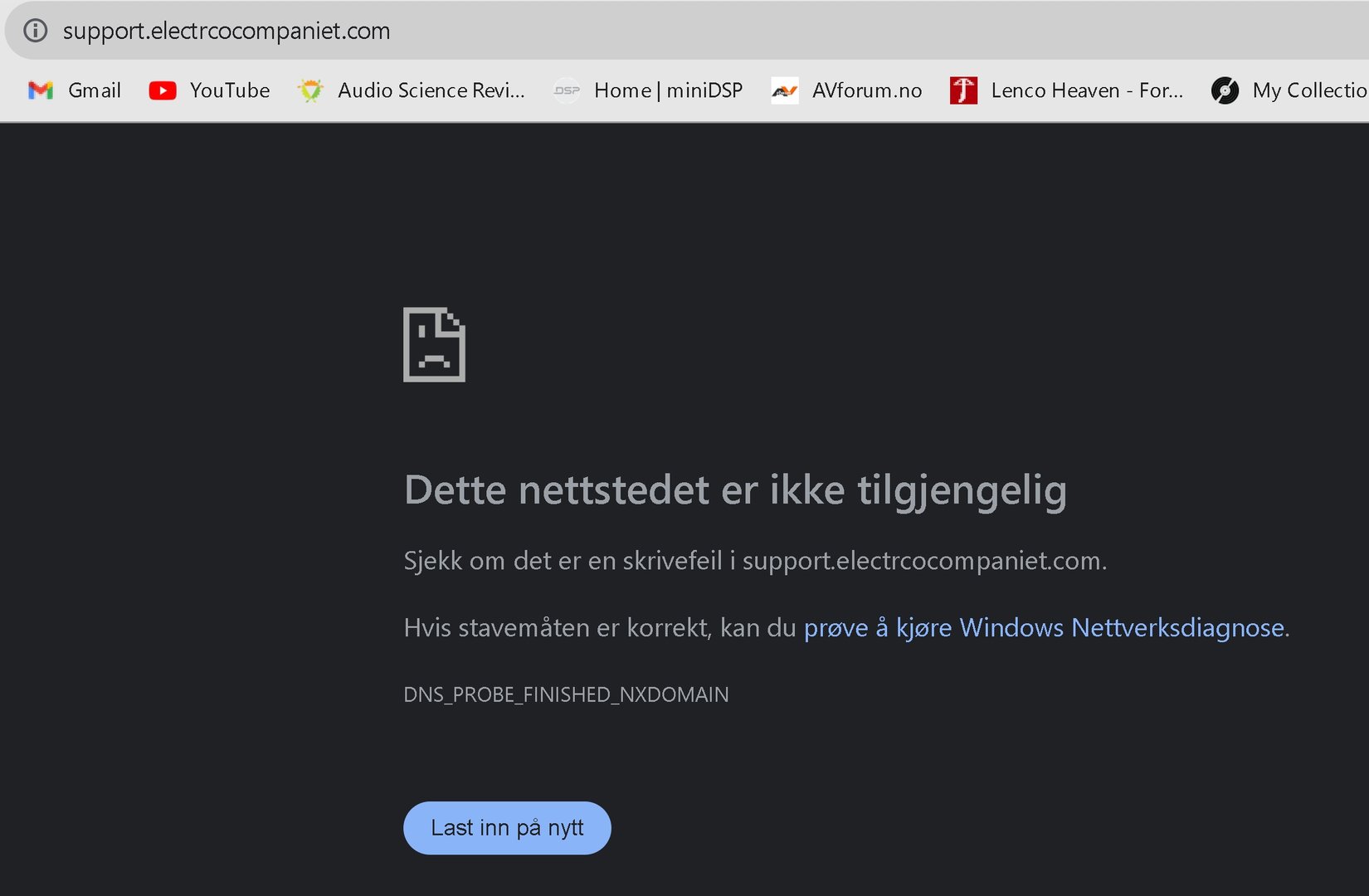Open the Gmail bookmark icon
This screenshot has width=1369, height=896.
[41, 90]
